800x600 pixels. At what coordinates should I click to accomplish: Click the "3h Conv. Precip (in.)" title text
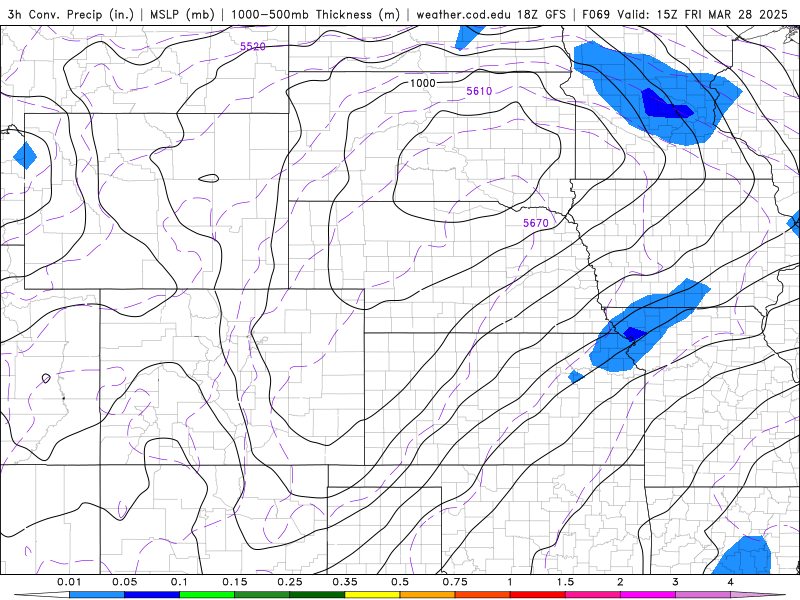point(70,15)
